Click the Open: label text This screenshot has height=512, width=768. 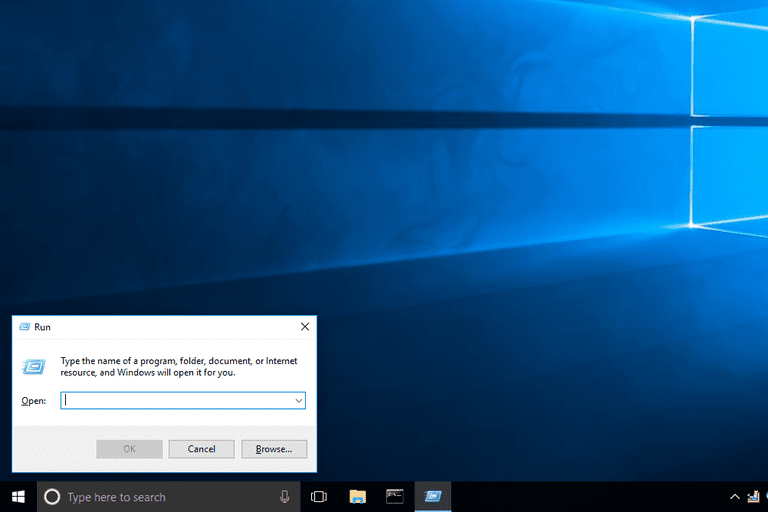click(x=33, y=401)
